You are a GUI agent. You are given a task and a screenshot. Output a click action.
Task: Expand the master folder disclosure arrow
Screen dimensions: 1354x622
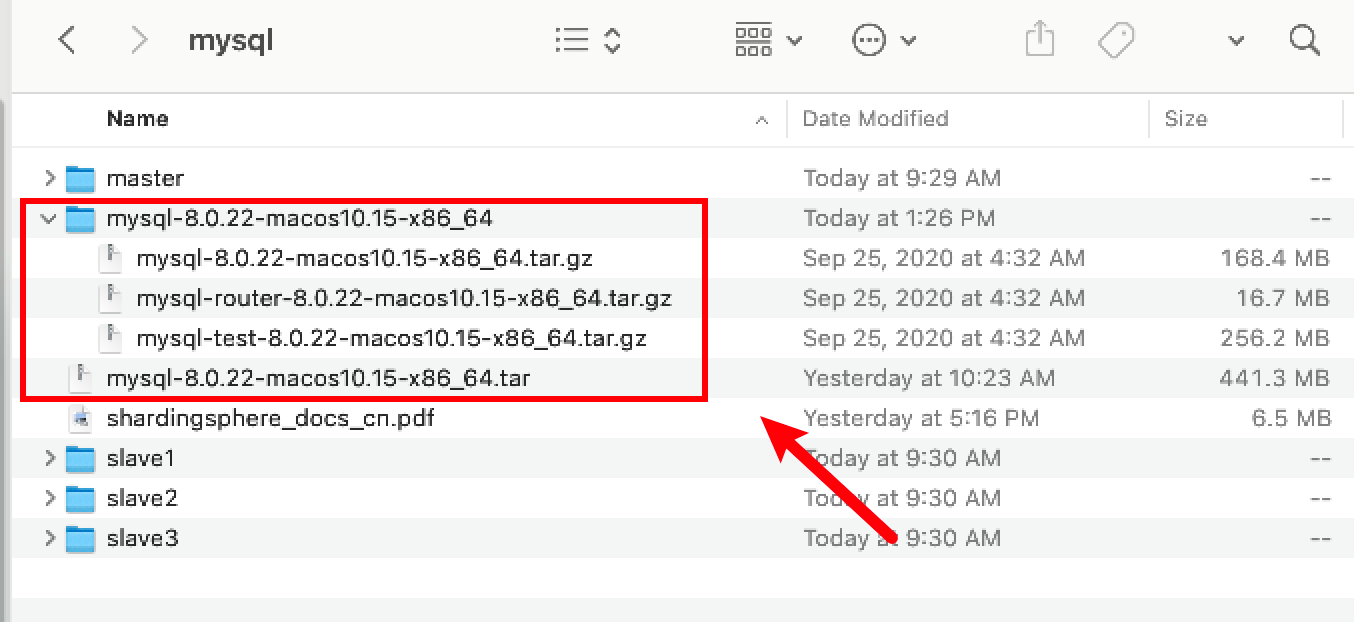point(49,178)
